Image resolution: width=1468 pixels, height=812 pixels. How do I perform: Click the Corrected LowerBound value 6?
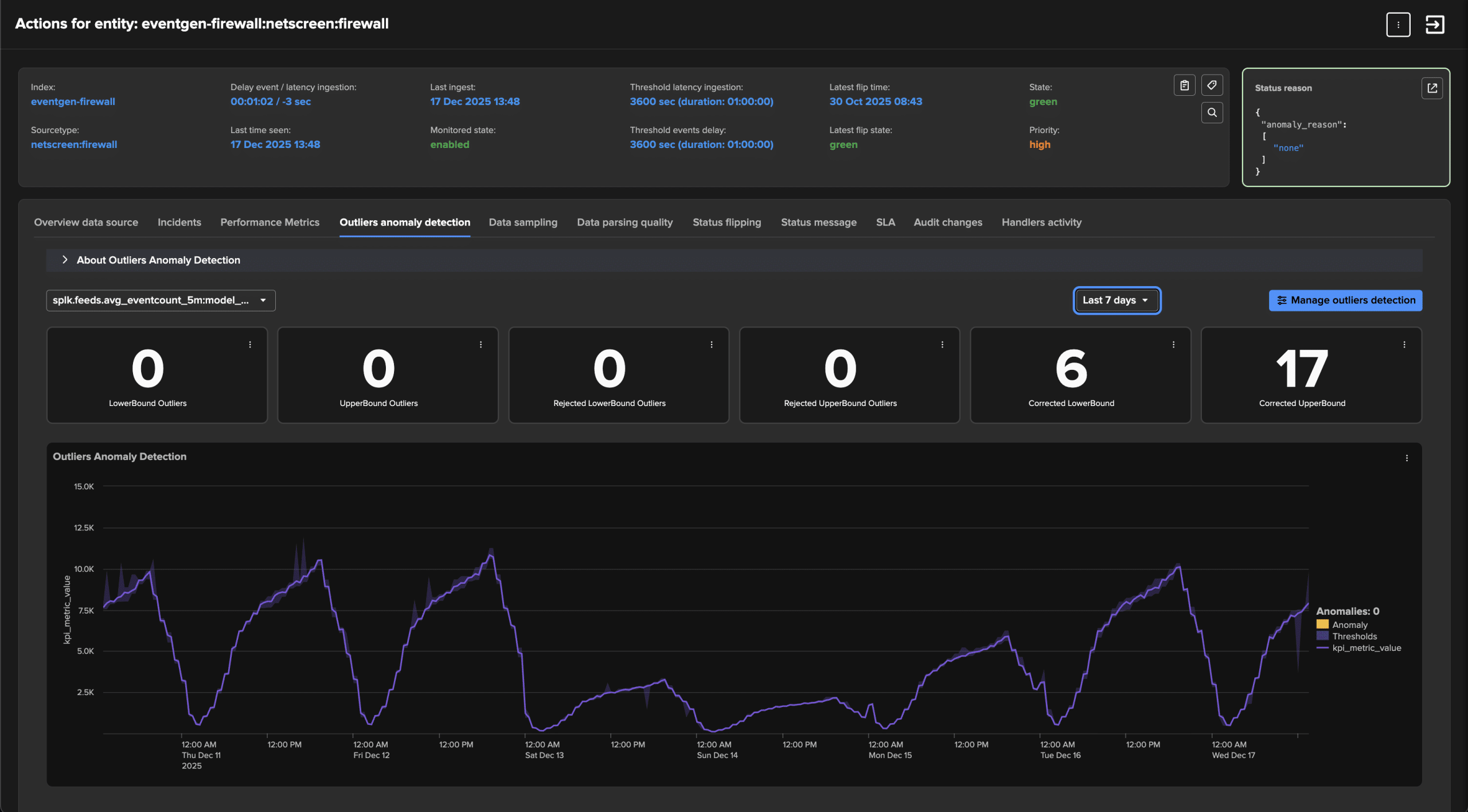pyautogui.click(x=1071, y=369)
